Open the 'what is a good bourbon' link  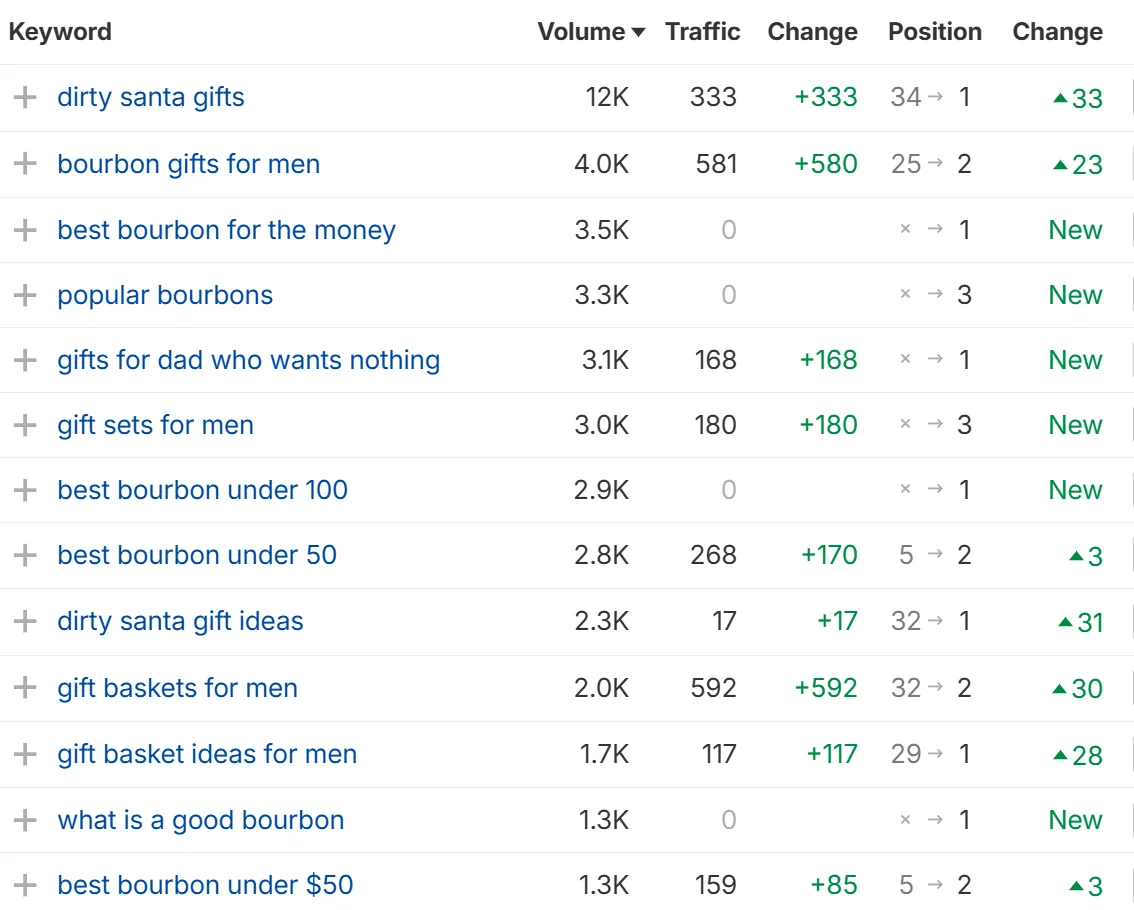click(x=200, y=820)
